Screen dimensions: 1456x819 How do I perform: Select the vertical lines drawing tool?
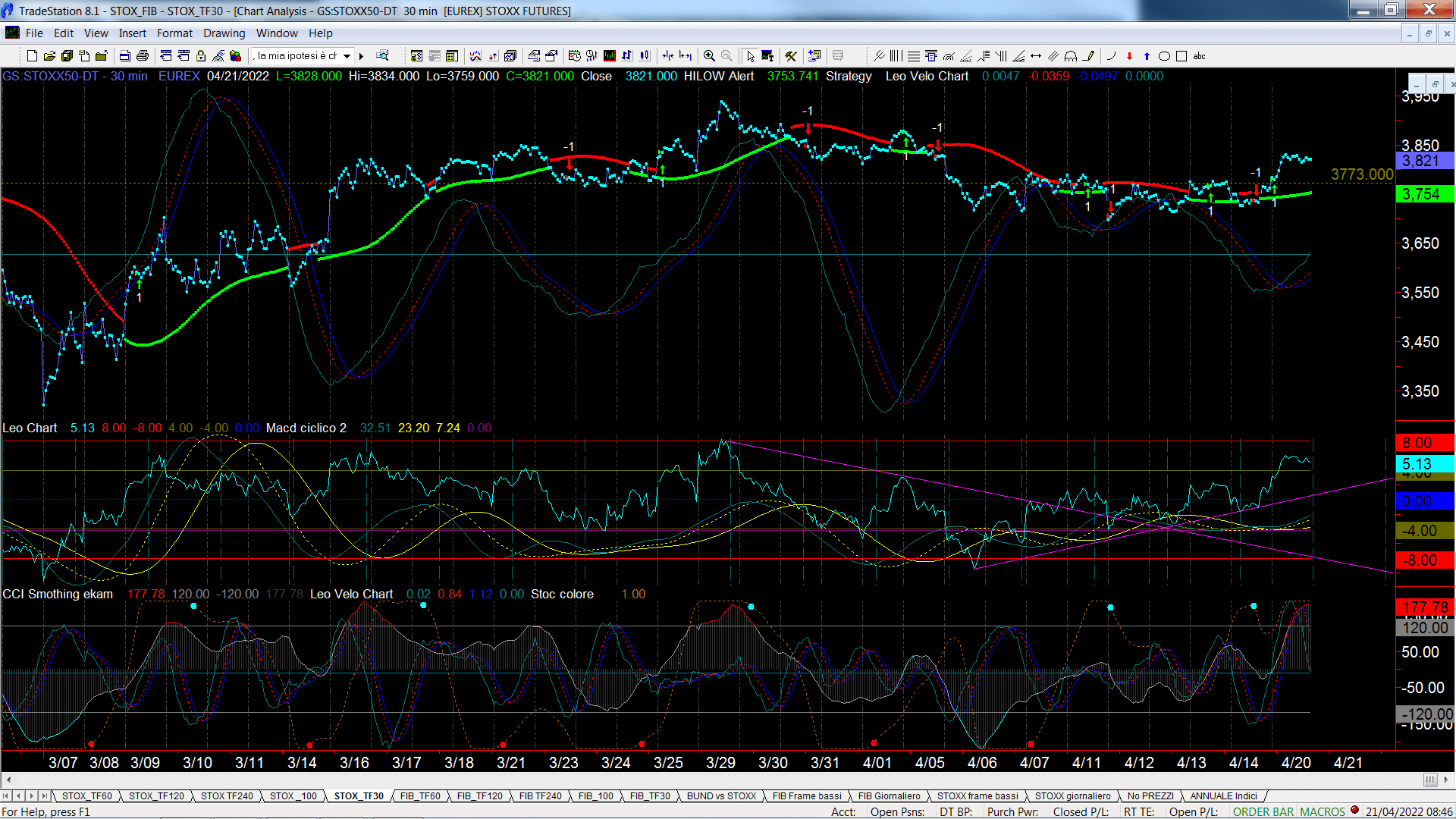(896, 56)
